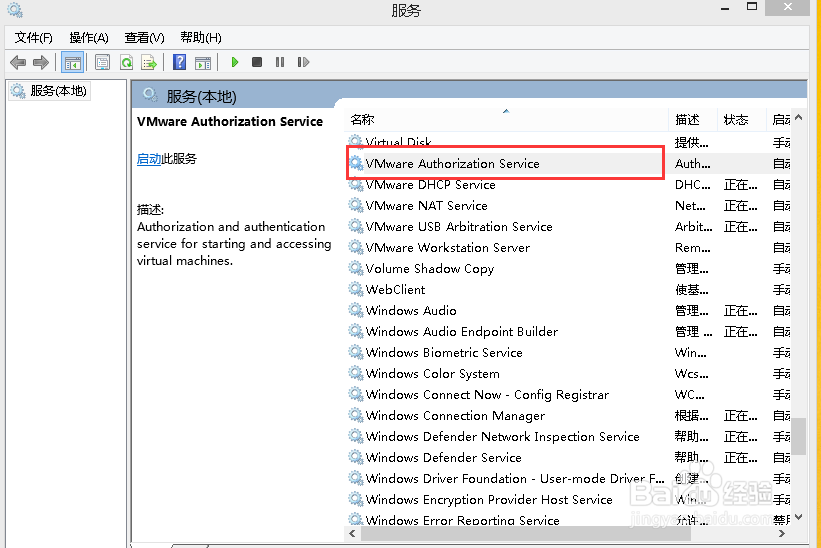Click the Properties toolbar icon
The width and height of the screenshot is (821, 548).
pos(102,63)
